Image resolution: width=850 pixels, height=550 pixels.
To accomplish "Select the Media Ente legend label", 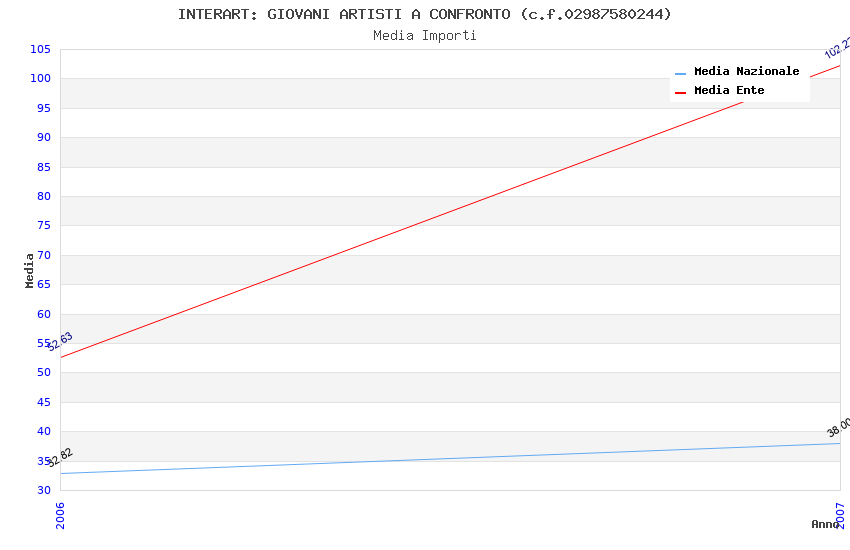I will [x=729, y=90].
